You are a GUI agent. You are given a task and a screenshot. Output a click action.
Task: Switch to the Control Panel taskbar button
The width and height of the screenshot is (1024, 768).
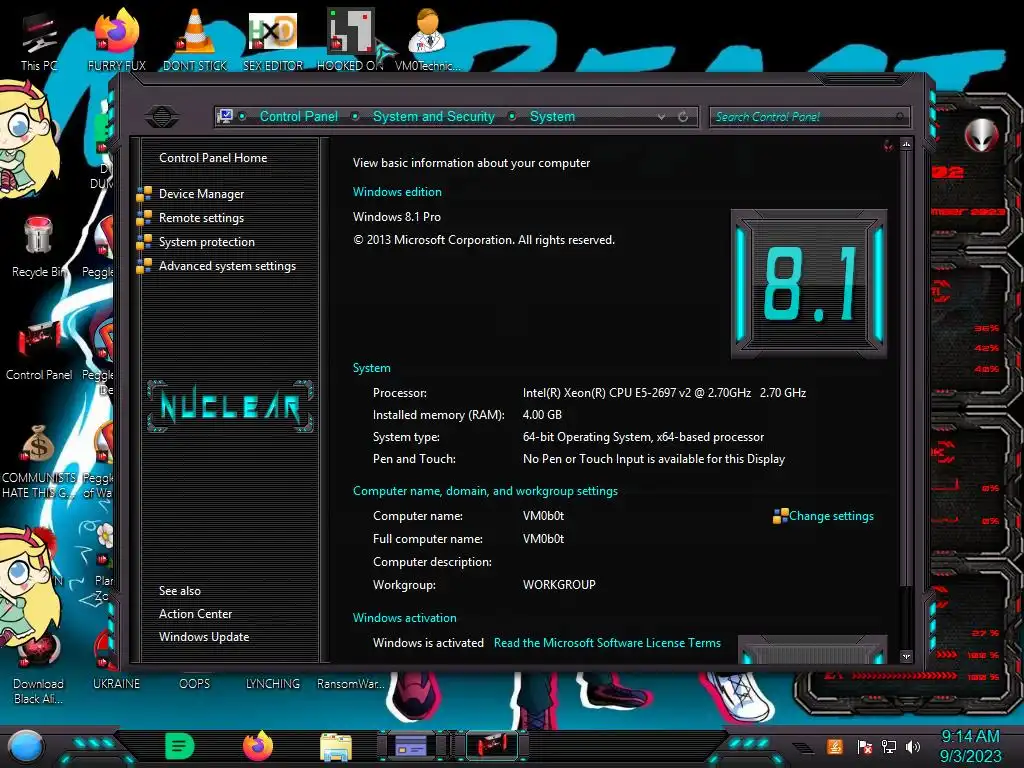[492, 746]
